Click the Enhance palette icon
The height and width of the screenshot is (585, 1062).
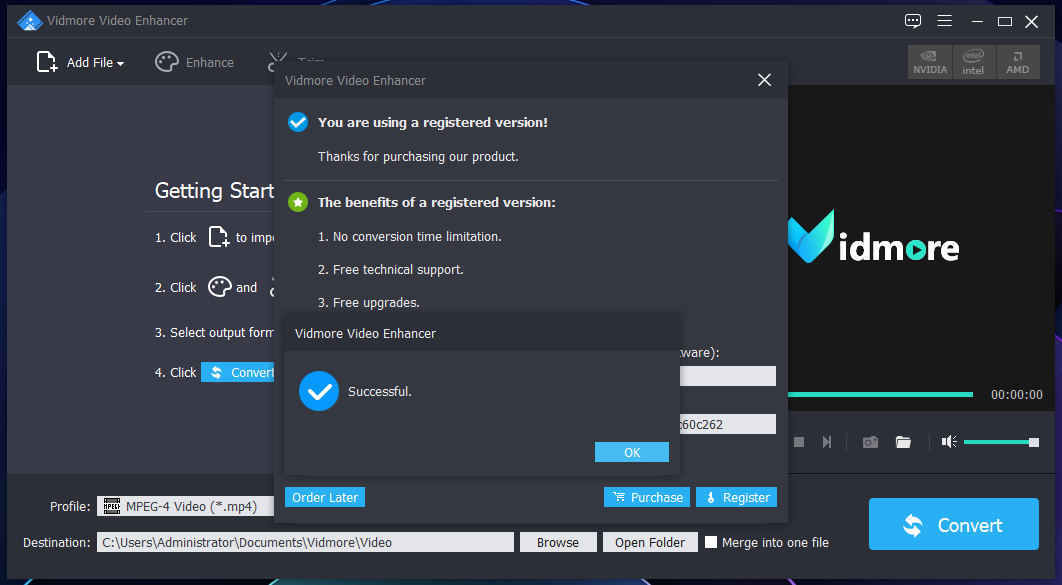click(x=167, y=62)
